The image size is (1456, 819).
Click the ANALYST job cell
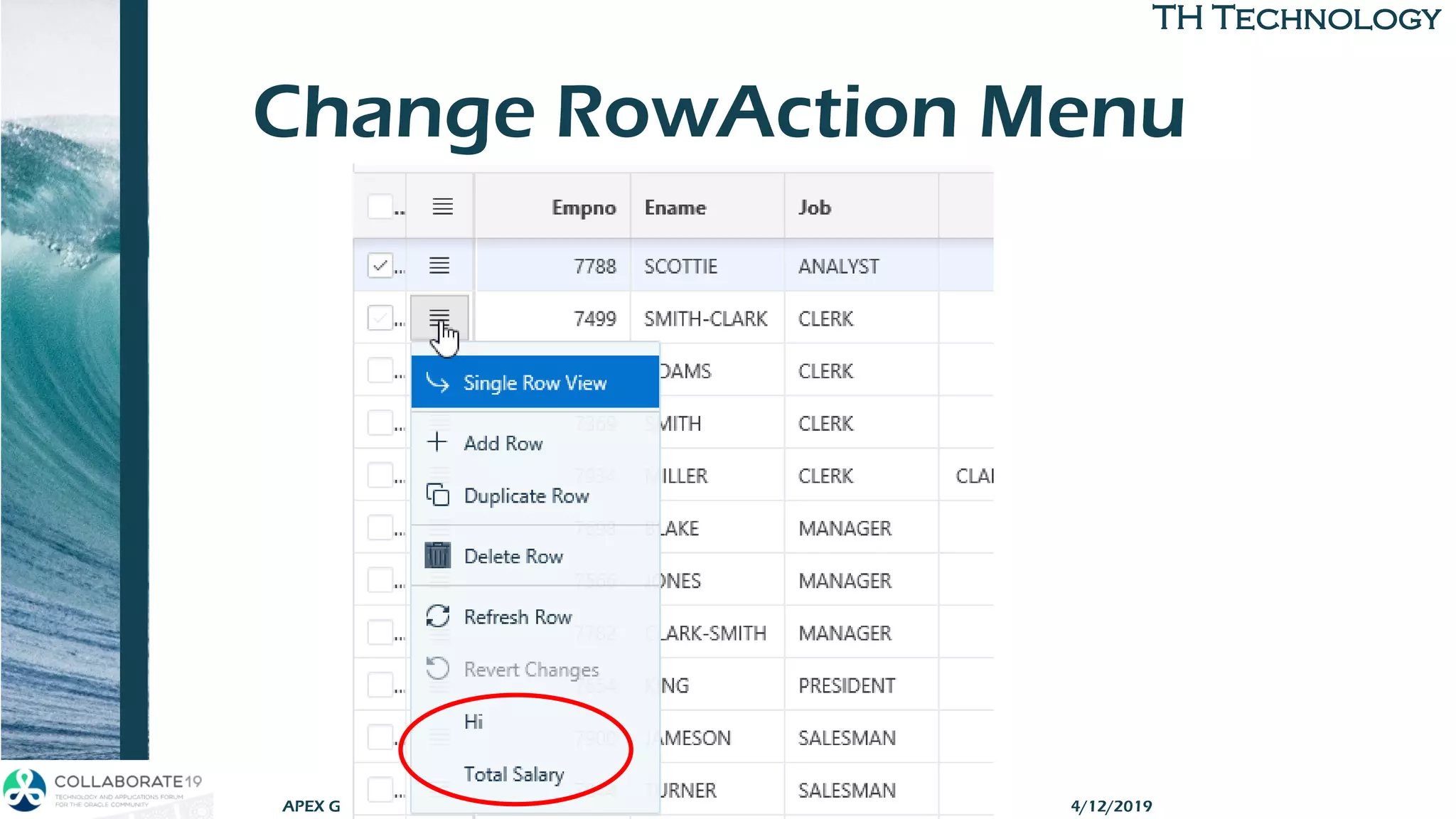pos(862,266)
